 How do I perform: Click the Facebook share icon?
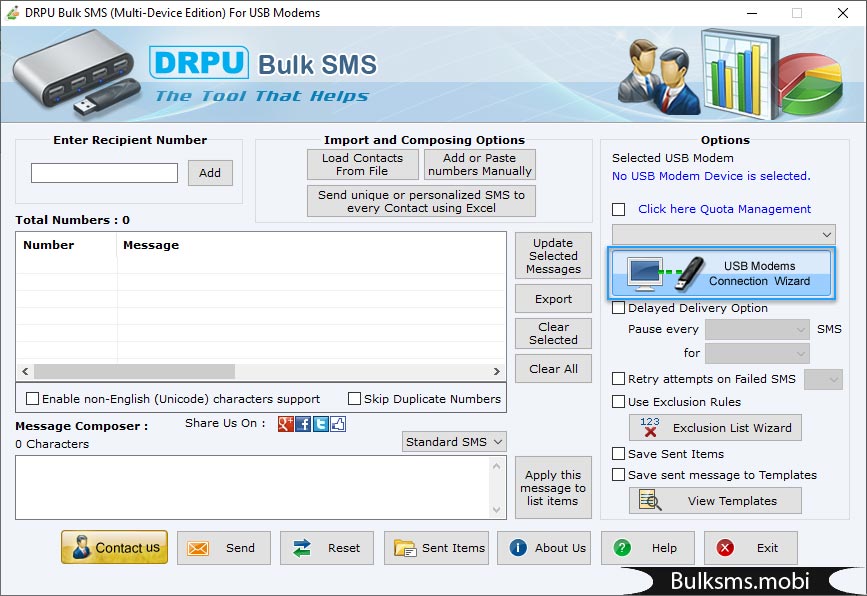pyautogui.click(x=303, y=424)
